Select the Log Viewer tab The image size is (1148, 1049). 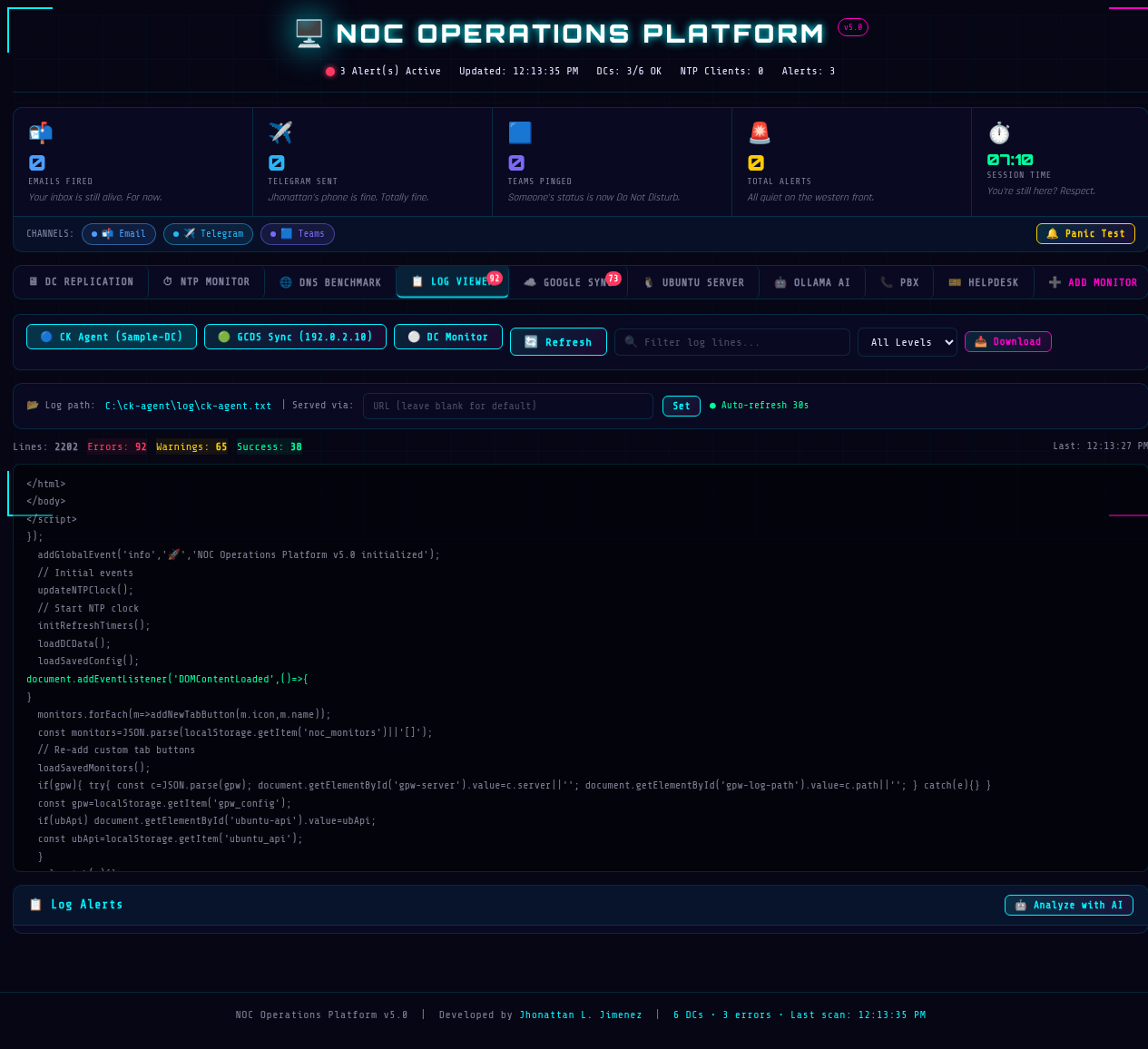(452, 281)
